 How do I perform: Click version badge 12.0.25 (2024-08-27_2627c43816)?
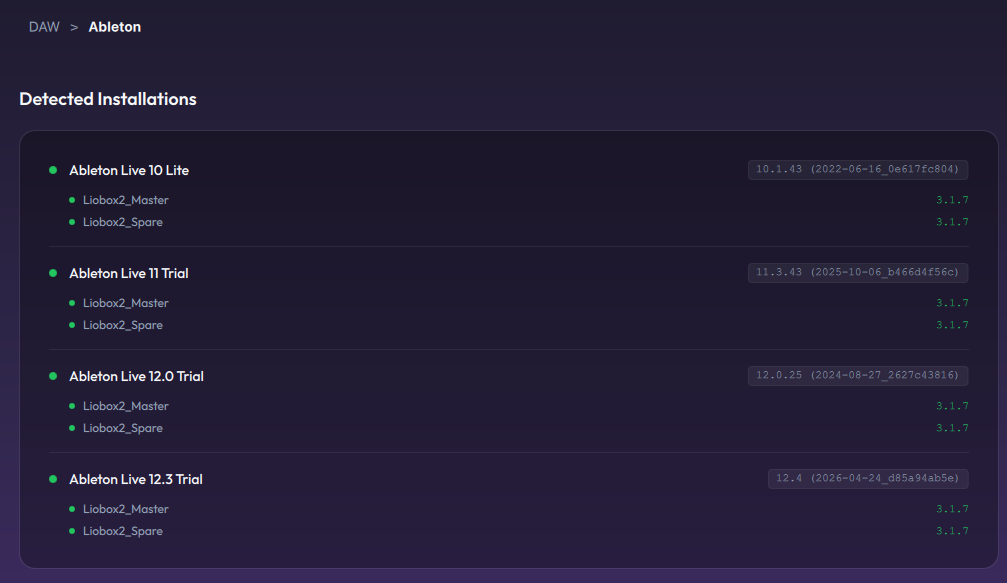[858, 376]
